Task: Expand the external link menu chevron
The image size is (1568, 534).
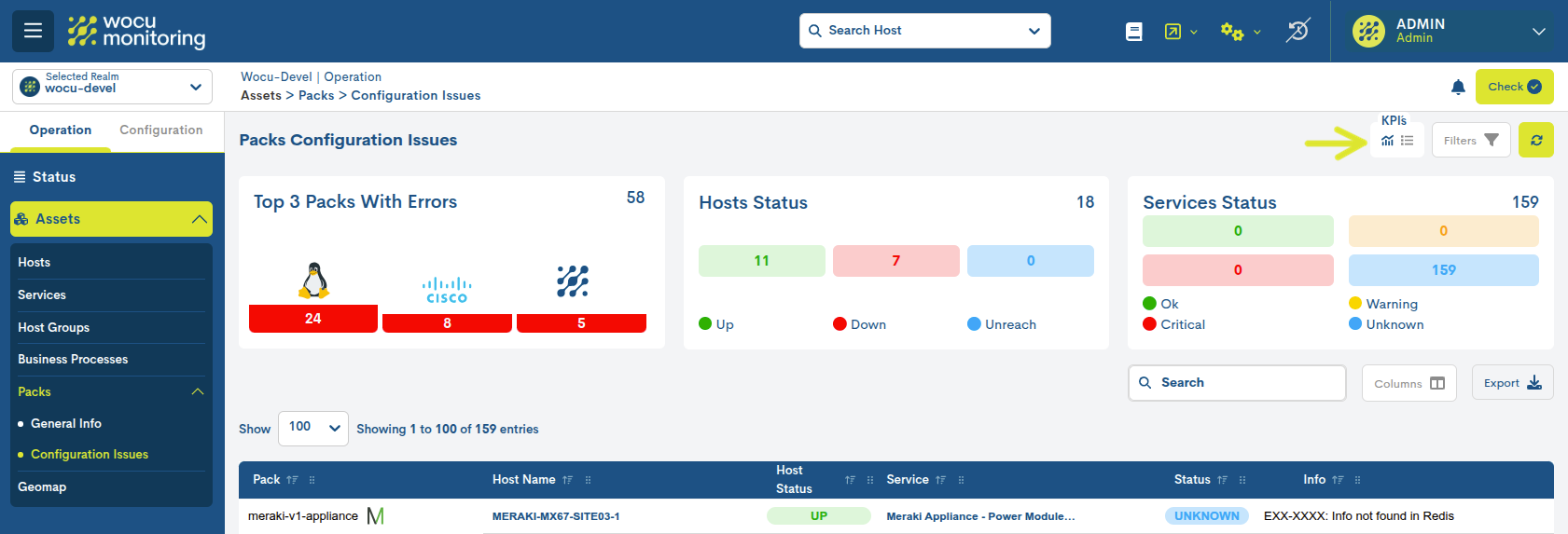Action: tap(1193, 33)
